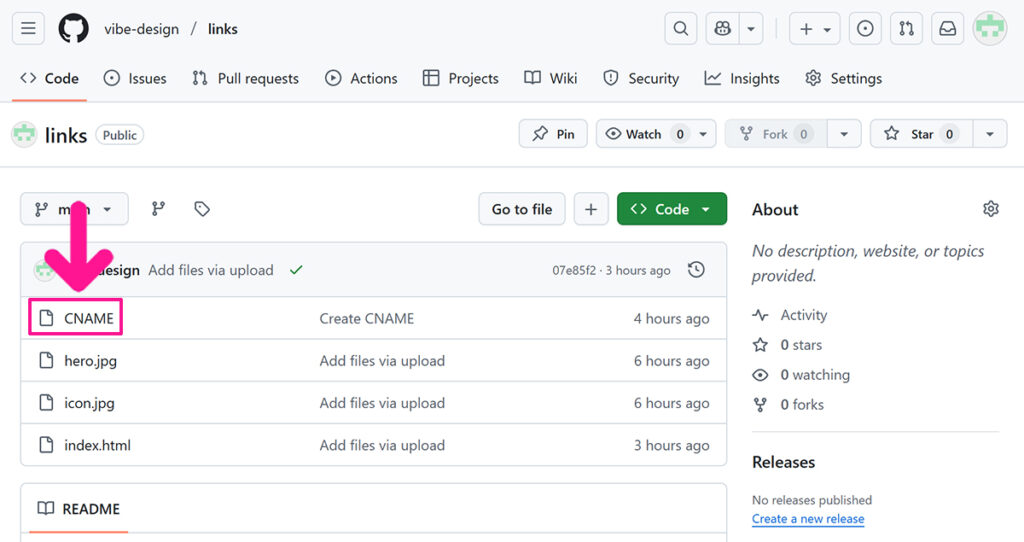The image size is (1024, 542).
Task: Edit repository details with gear icon
Action: 990,209
